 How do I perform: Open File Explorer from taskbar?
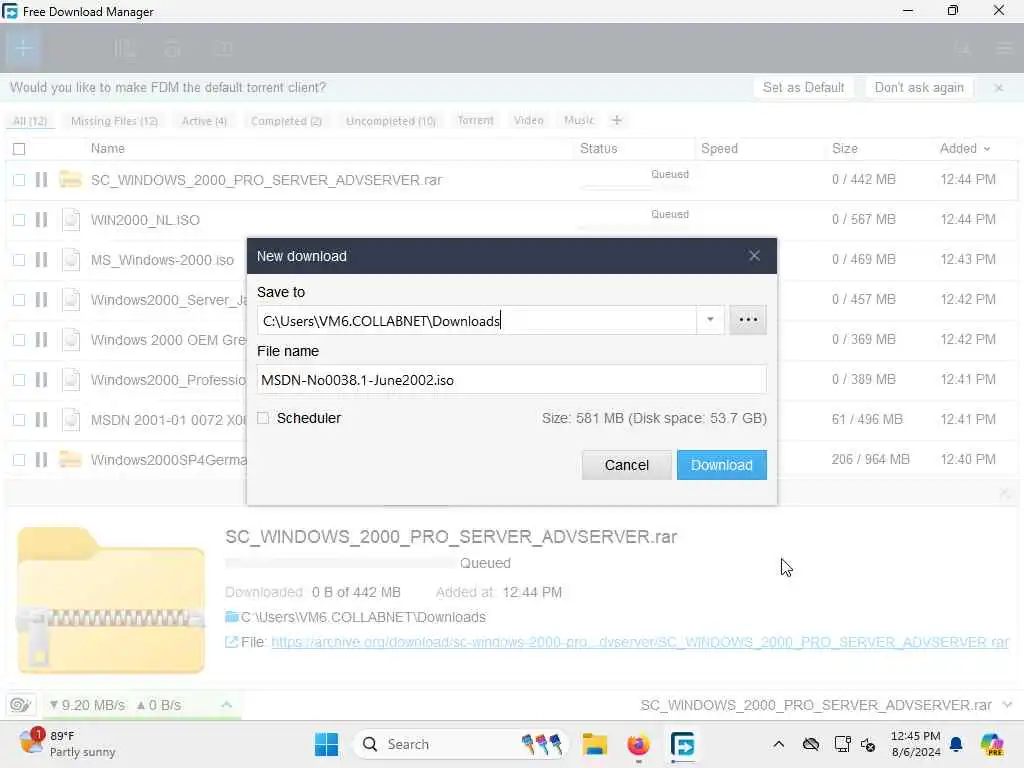(594, 744)
